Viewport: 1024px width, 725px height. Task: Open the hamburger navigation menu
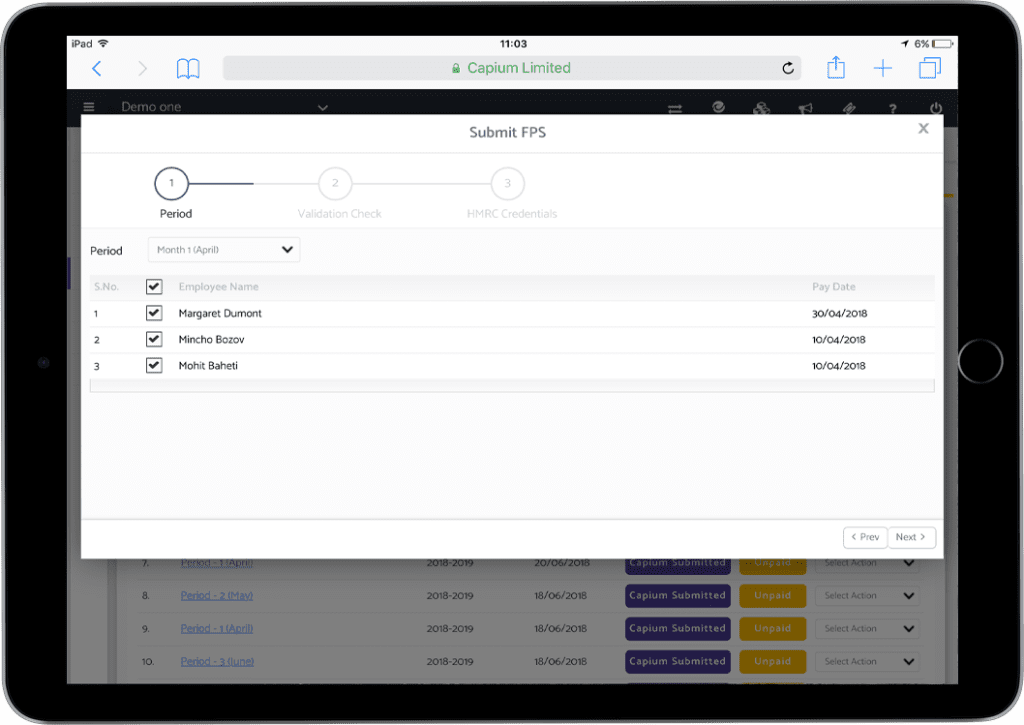[89, 107]
